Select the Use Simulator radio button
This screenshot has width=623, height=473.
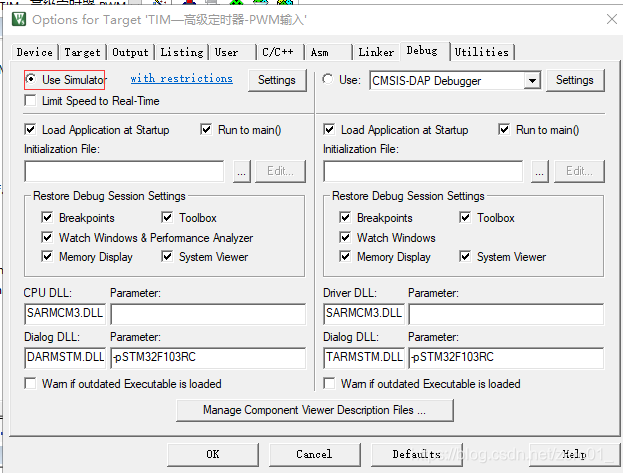(31, 79)
